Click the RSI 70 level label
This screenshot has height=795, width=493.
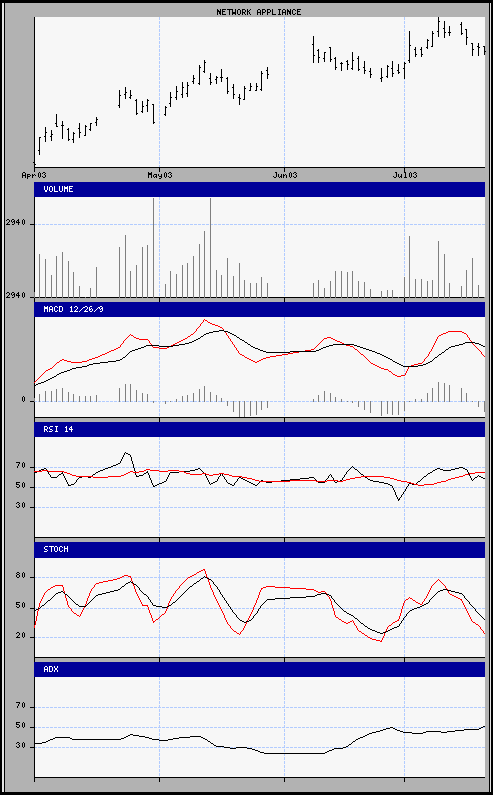point(21,465)
